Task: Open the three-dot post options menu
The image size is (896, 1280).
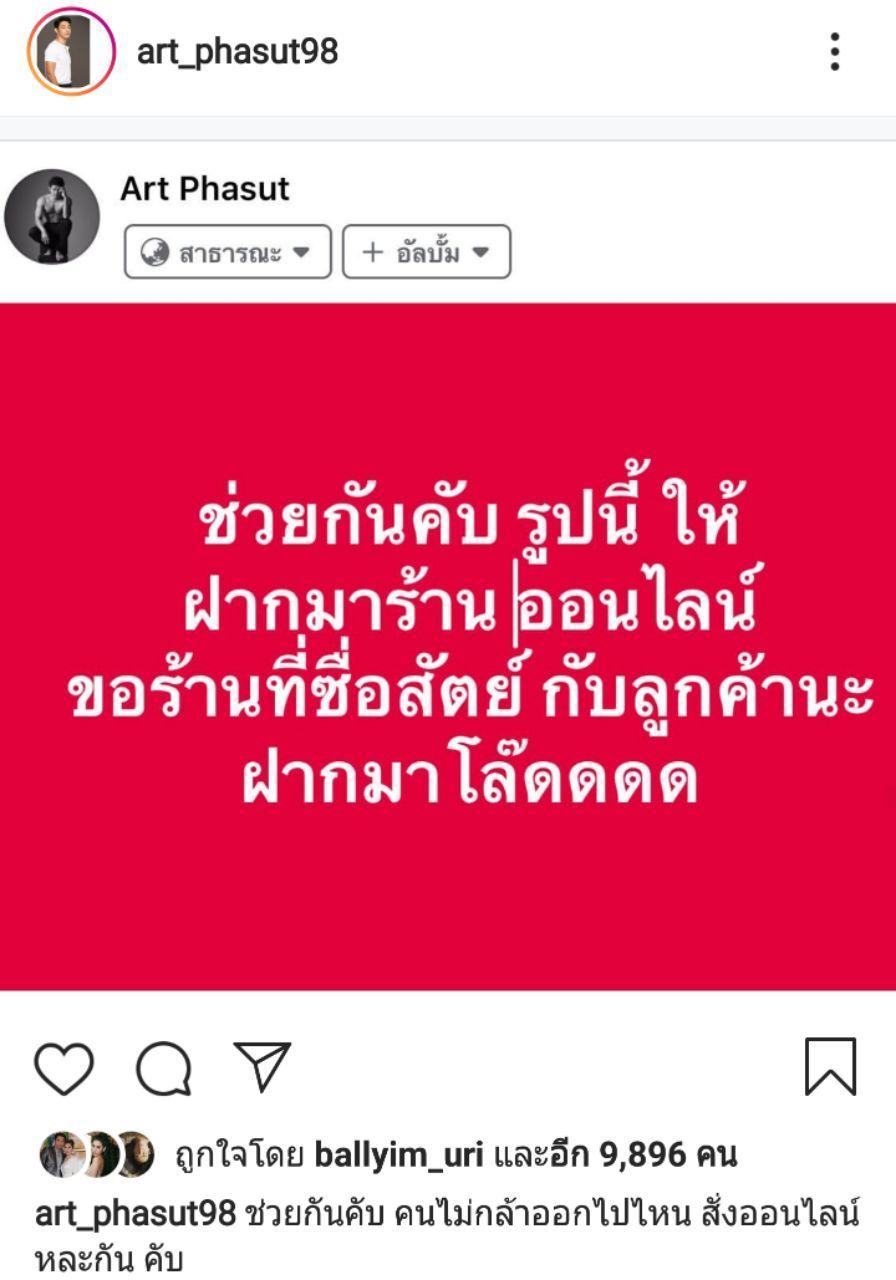Action: pyautogui.click(x=834, y=51)
